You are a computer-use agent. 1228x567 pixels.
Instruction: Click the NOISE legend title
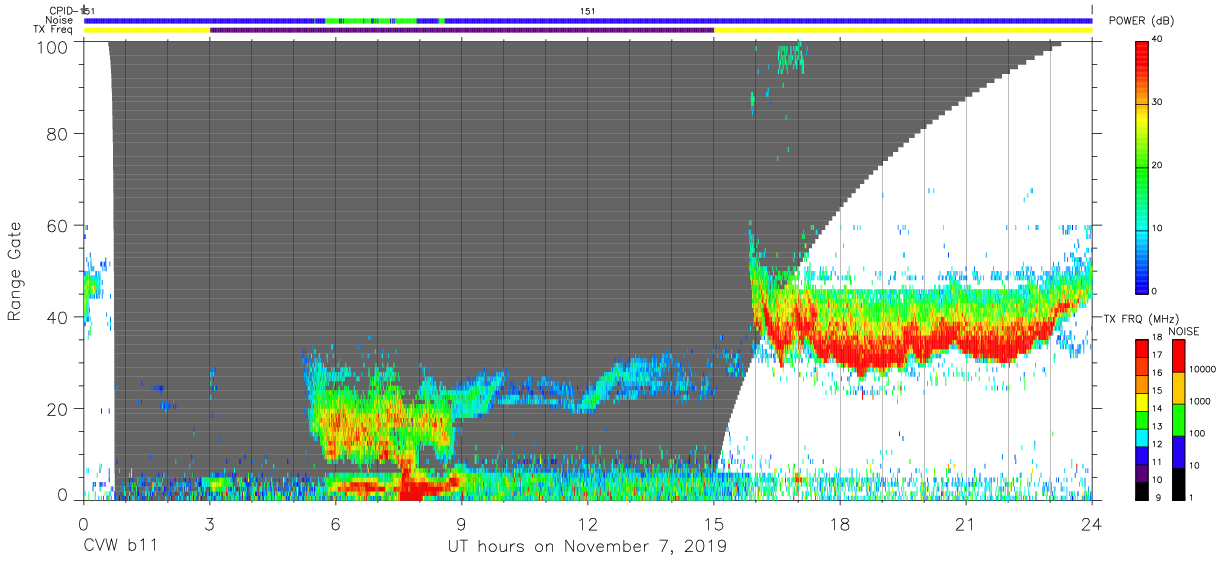coord(1183,331)
